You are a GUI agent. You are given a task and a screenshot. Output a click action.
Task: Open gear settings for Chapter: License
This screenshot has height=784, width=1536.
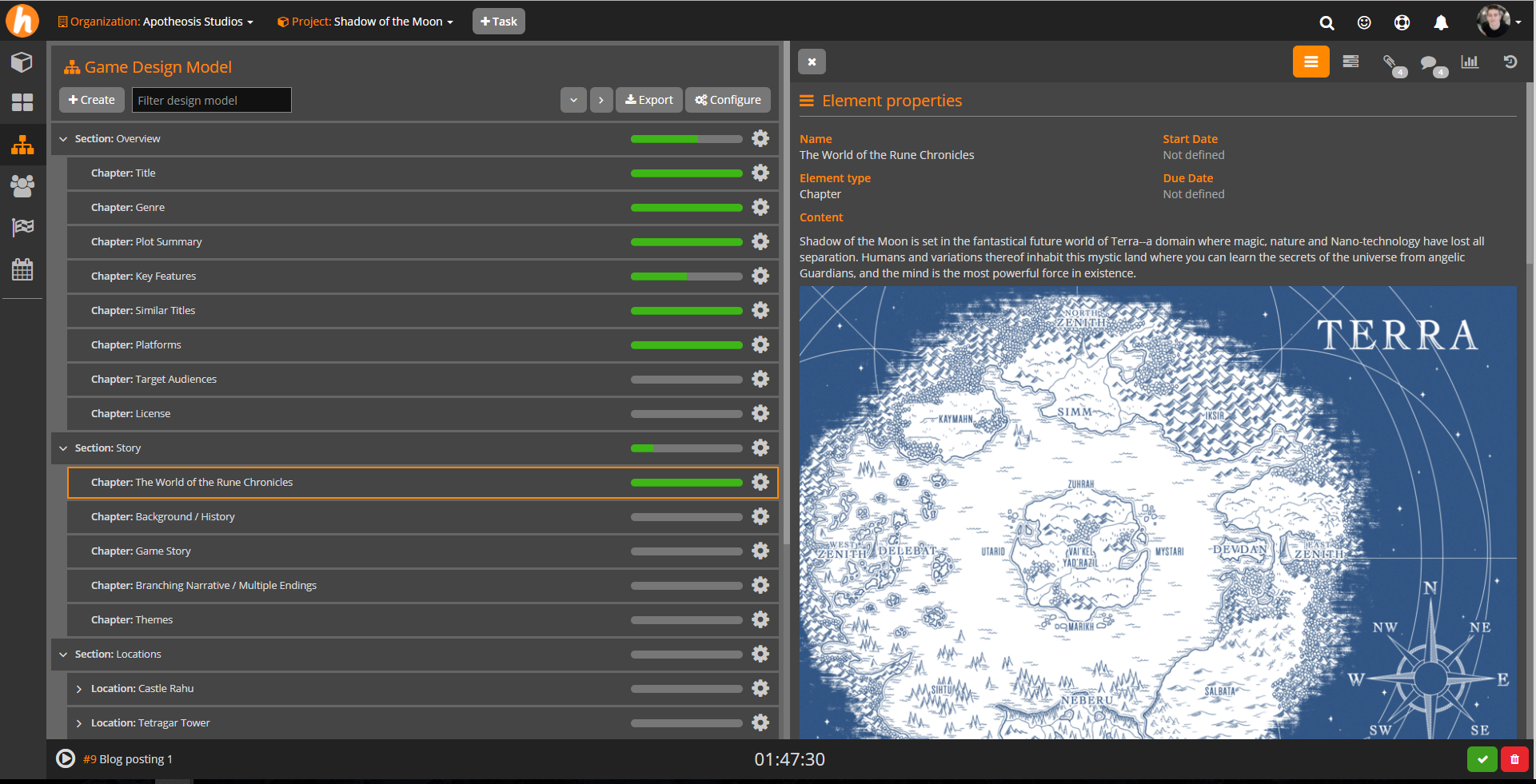click(760, 413)
